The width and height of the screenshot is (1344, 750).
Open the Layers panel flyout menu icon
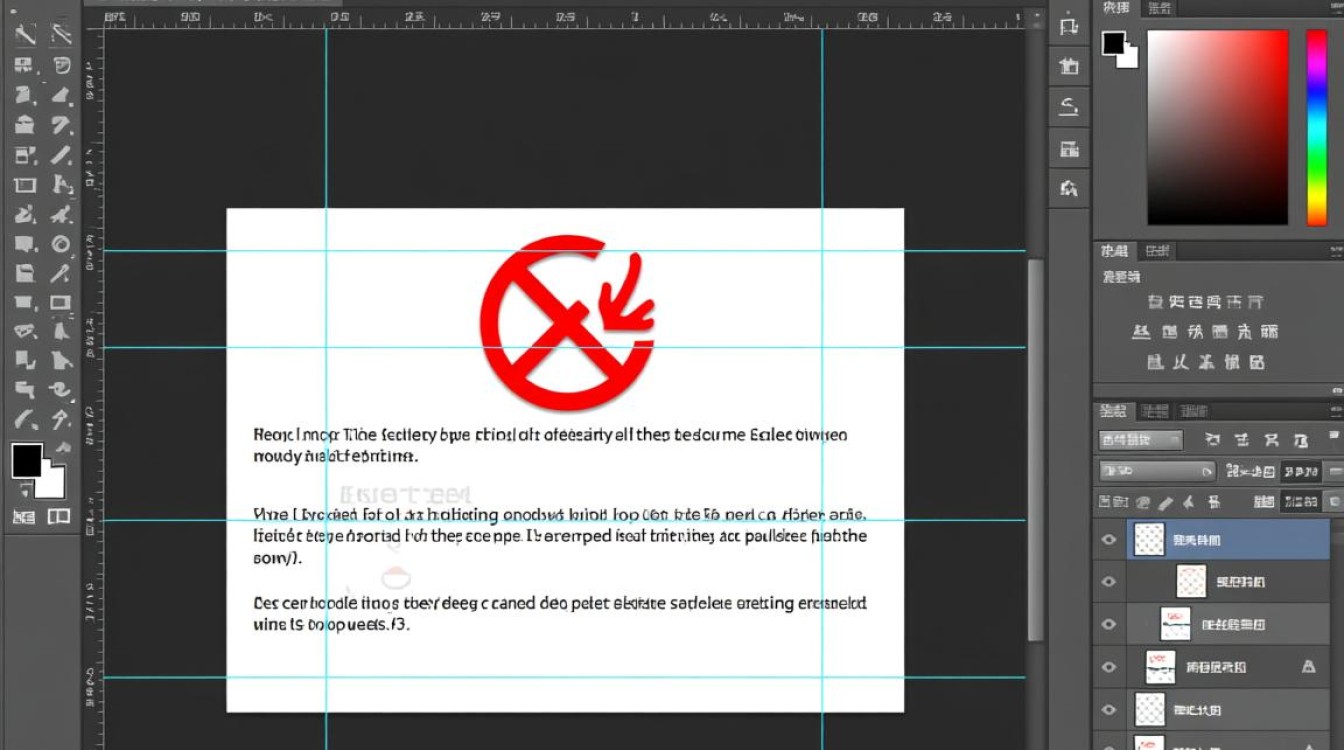1334,410
